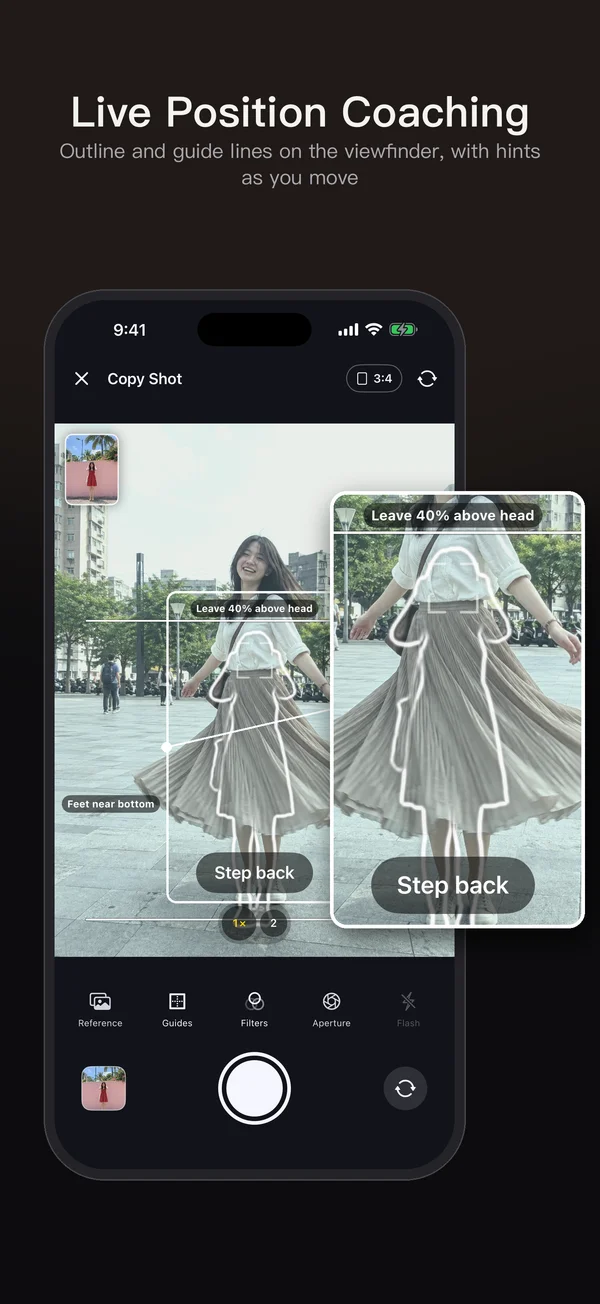Tap the battery charging icon in status bar

click(403, 330)
